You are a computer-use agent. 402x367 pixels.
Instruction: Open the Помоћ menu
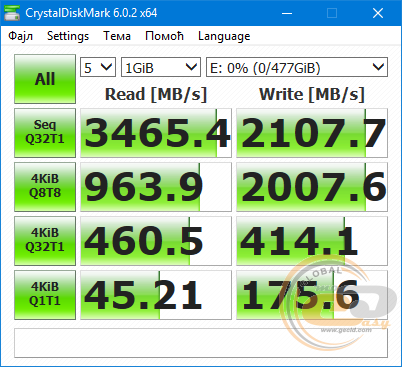point(164,36)
